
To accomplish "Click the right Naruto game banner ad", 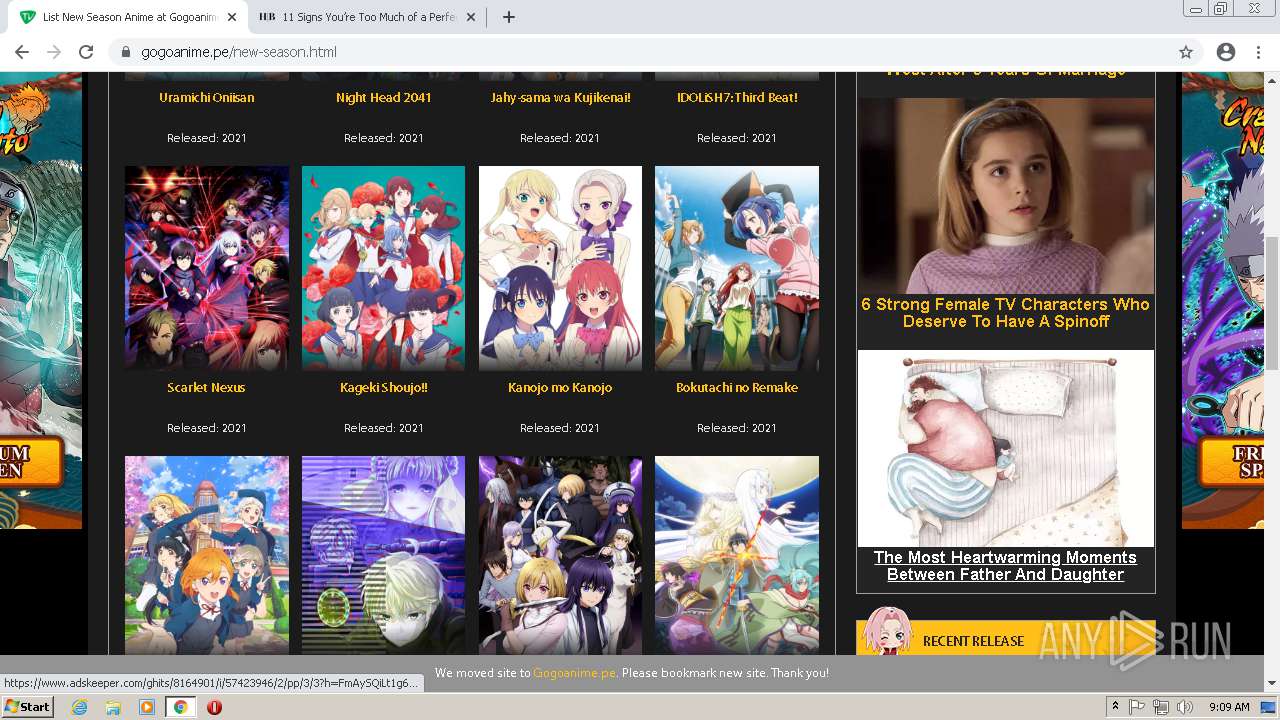I will 1222,300.
